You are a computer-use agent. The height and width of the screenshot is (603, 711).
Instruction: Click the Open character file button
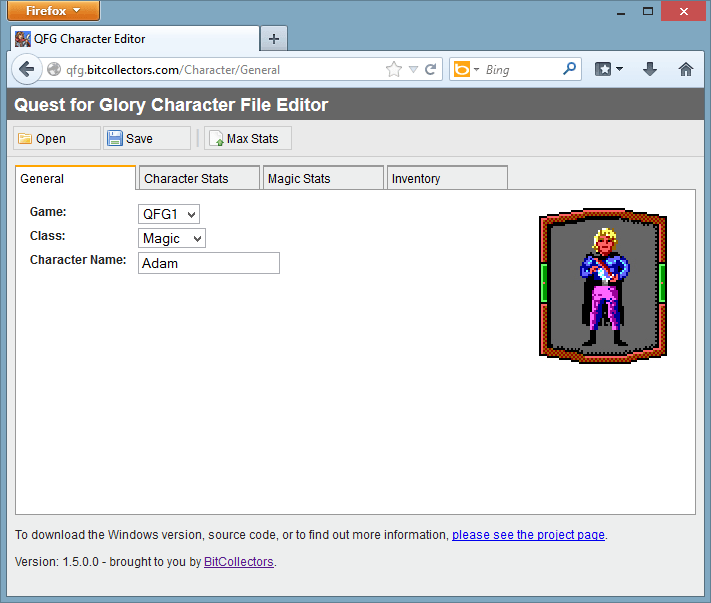point(57,138)
